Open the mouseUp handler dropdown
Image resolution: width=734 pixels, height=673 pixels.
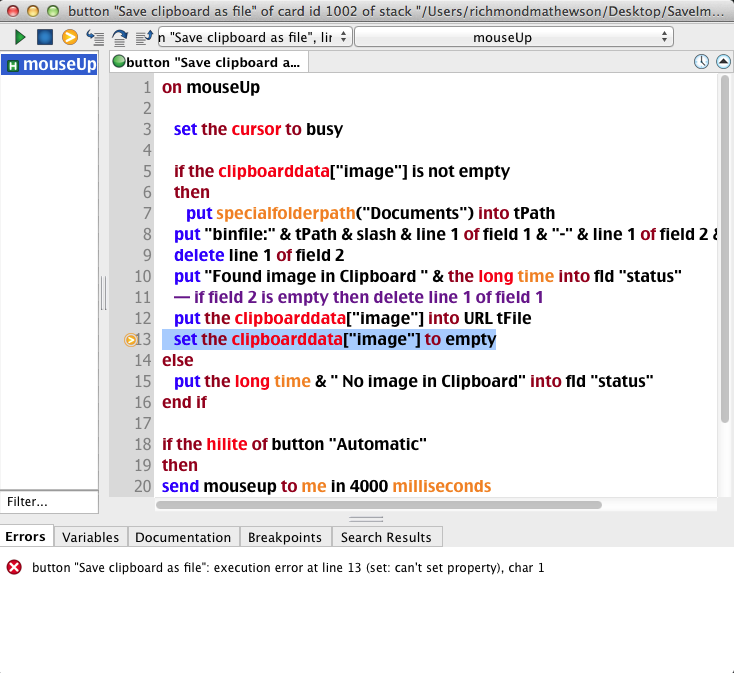tap(514, 37)
